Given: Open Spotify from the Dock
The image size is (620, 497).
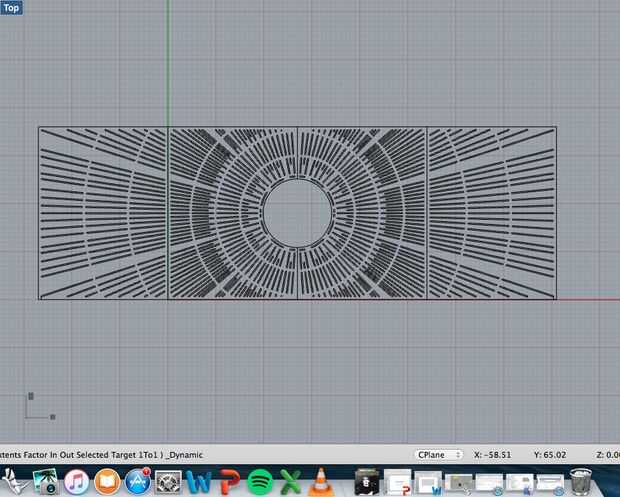Looking at the screenshot, I should click(x=260, y=482).
